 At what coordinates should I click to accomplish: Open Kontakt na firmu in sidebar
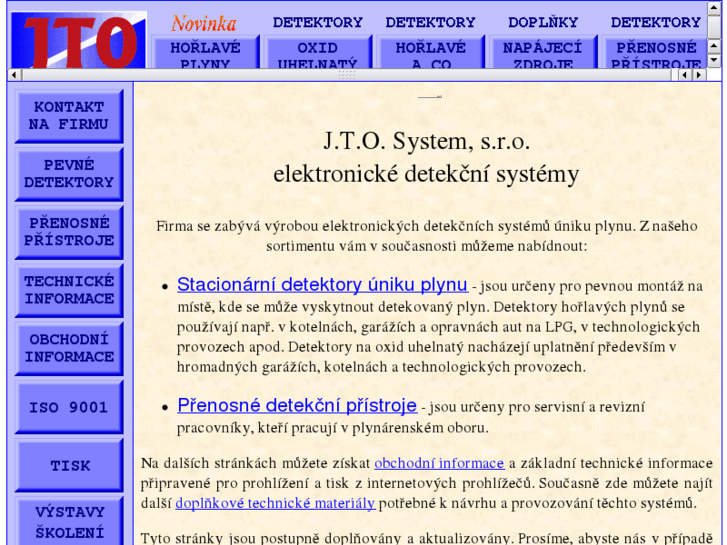tap(69, 116)
